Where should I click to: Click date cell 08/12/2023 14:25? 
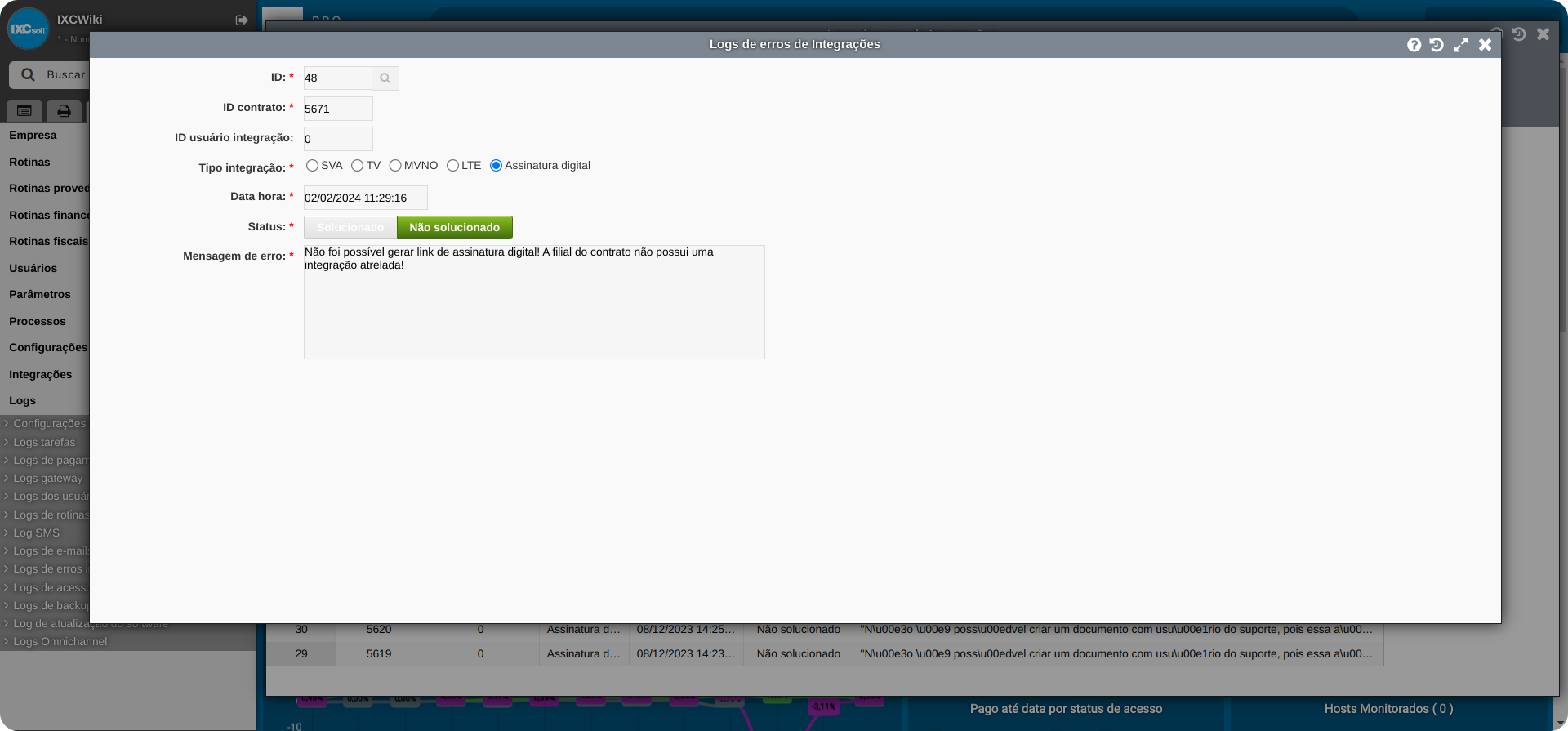point(686,630)
